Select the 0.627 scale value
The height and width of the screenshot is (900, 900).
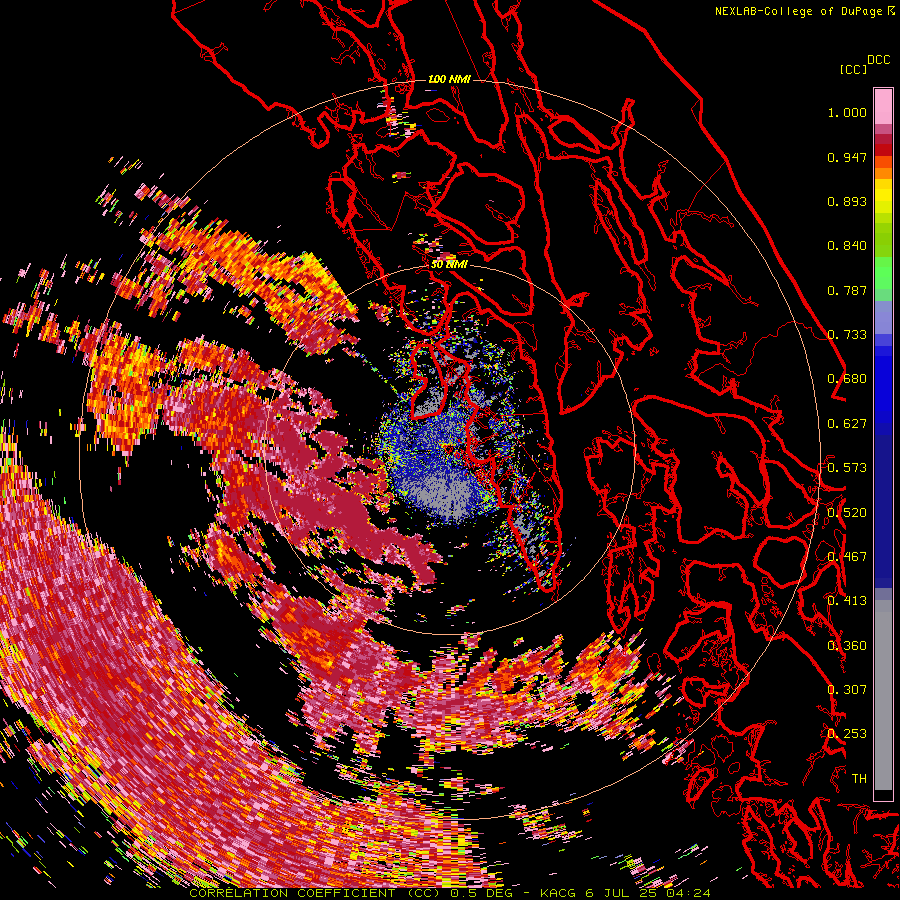[847, 424]
